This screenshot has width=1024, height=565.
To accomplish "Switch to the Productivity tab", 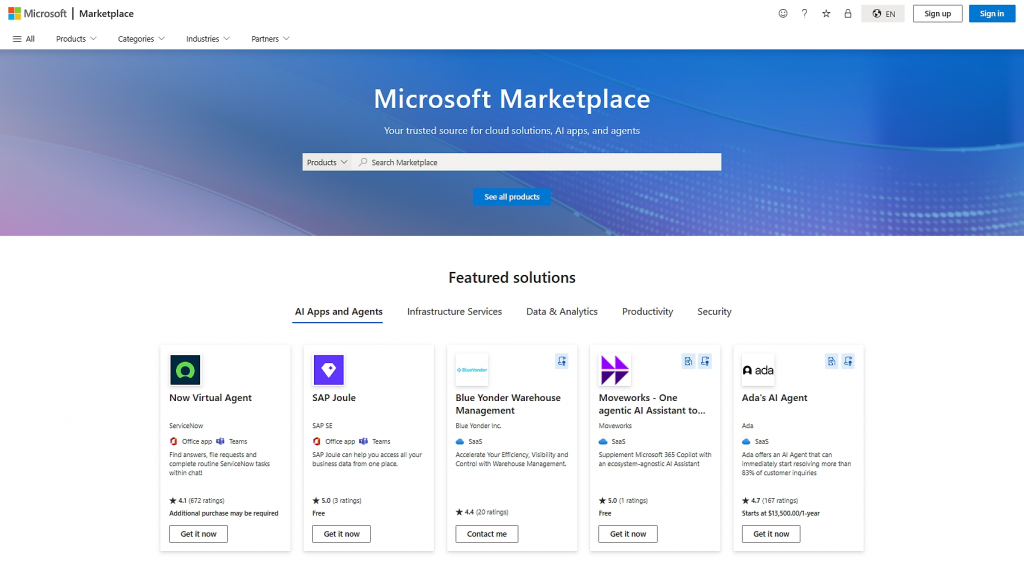I will tap(647, 312).
